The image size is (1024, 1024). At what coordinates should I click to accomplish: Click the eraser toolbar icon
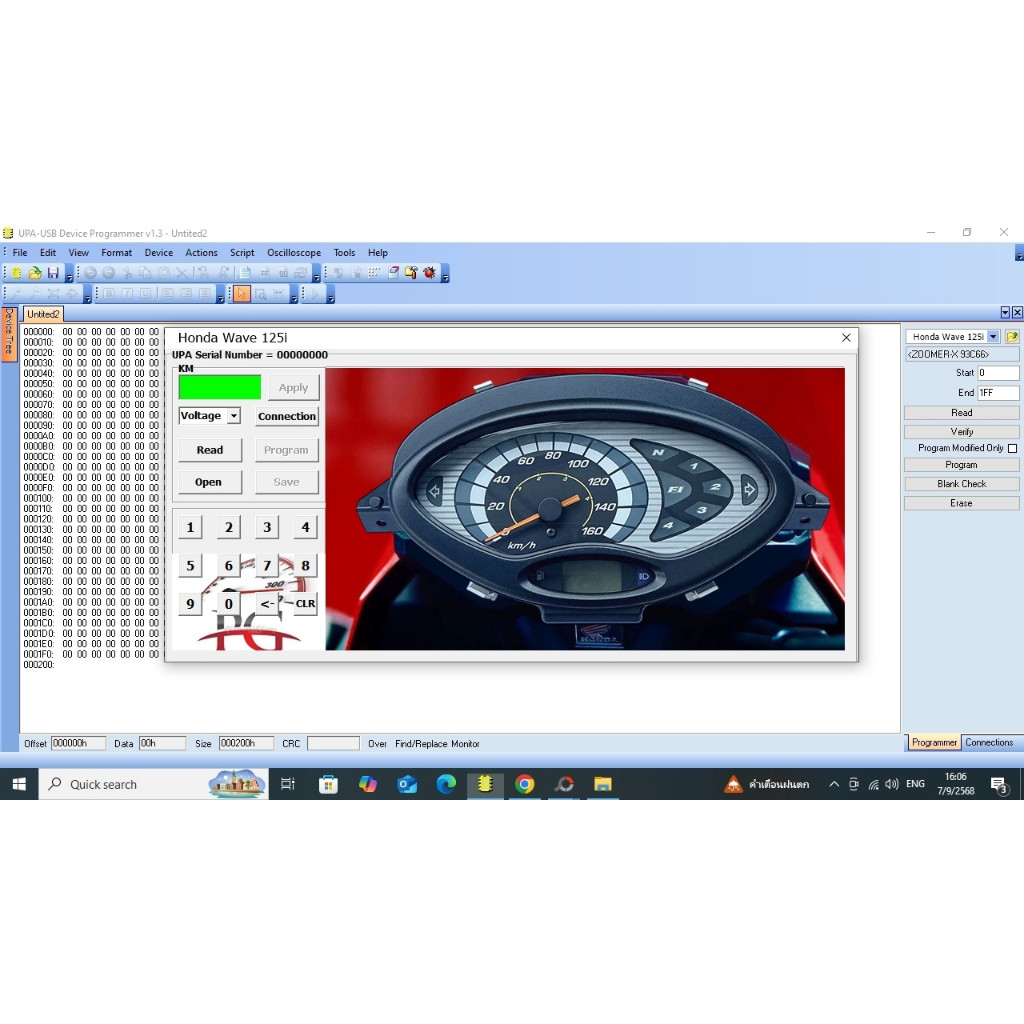pyautogui.click(x=393, y=273)
